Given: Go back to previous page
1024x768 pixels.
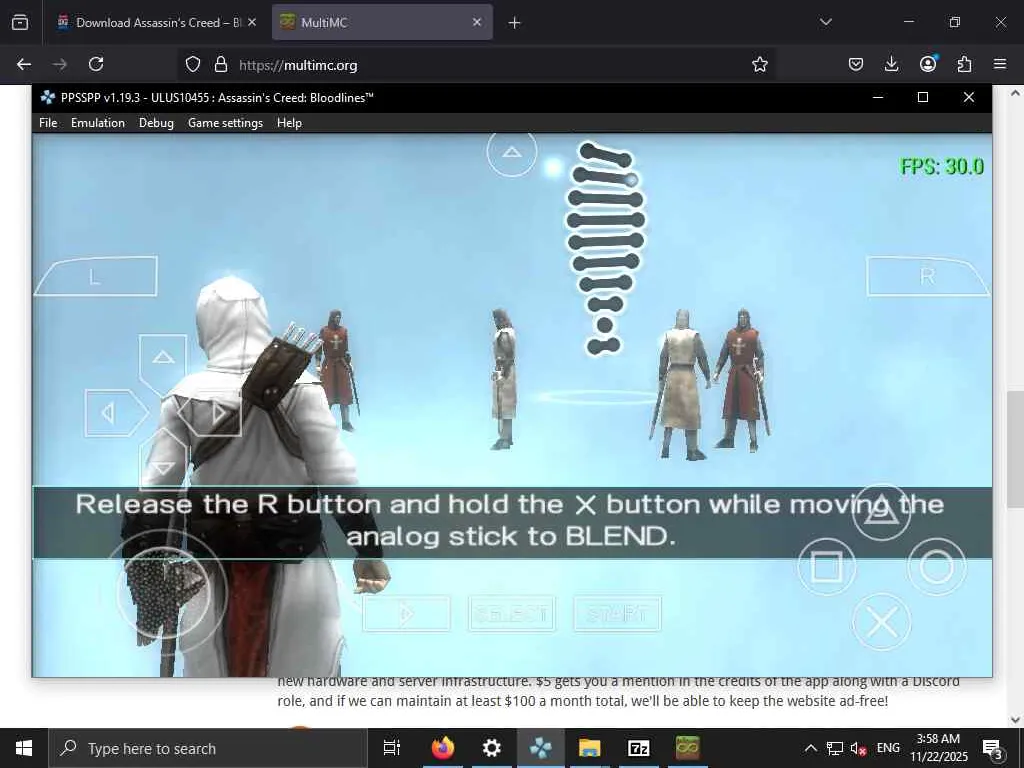Looking at the screenshot, I should [x=24, y=64].
